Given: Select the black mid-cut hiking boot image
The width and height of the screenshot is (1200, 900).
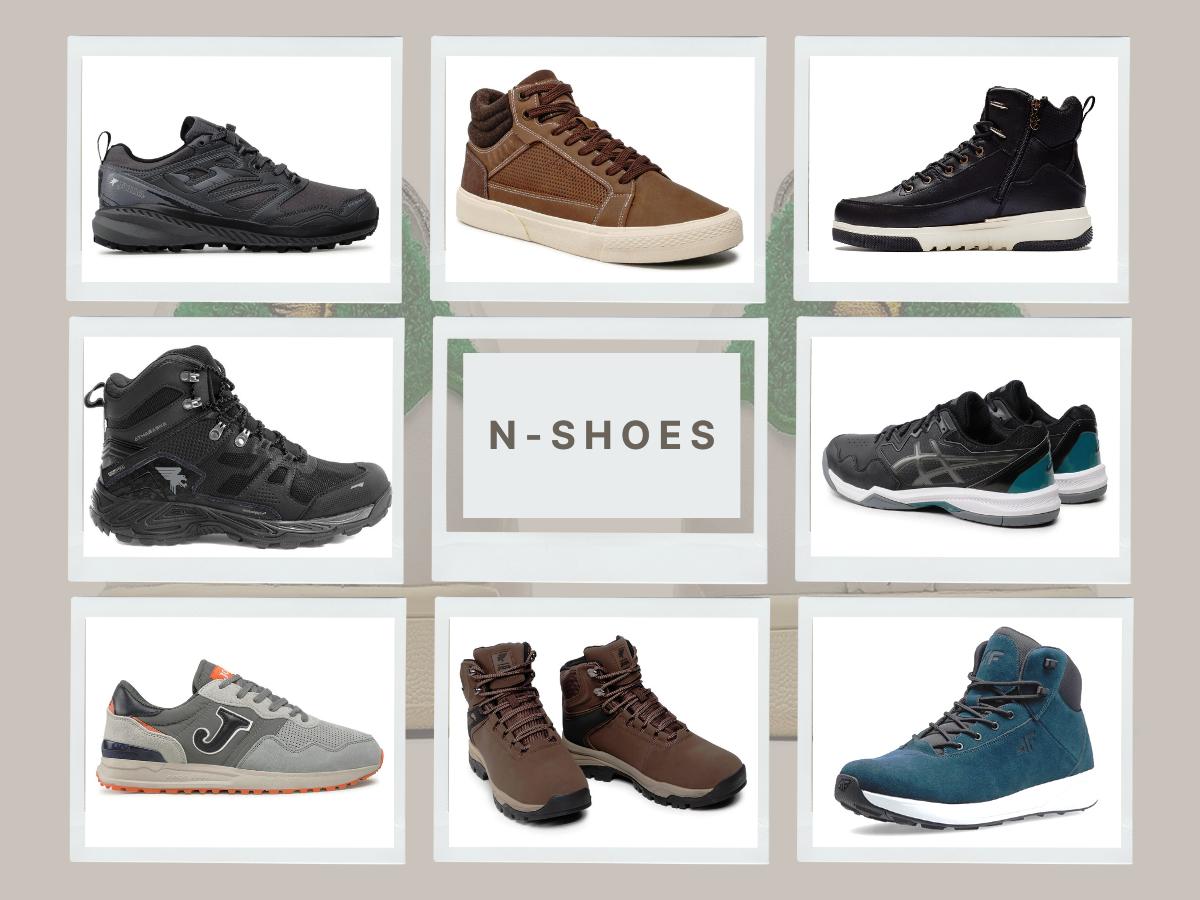Looking at the screenshot, I should 237,447.
